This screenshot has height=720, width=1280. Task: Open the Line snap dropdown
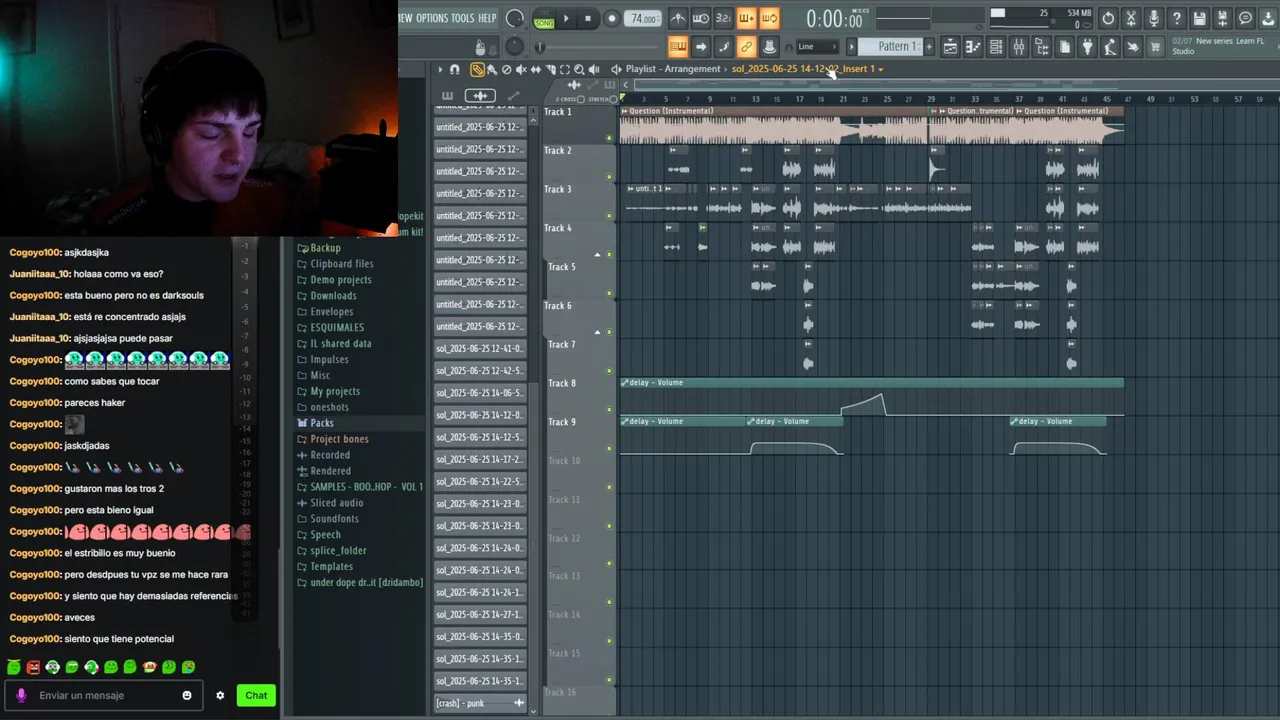click(x=817, y=46)
